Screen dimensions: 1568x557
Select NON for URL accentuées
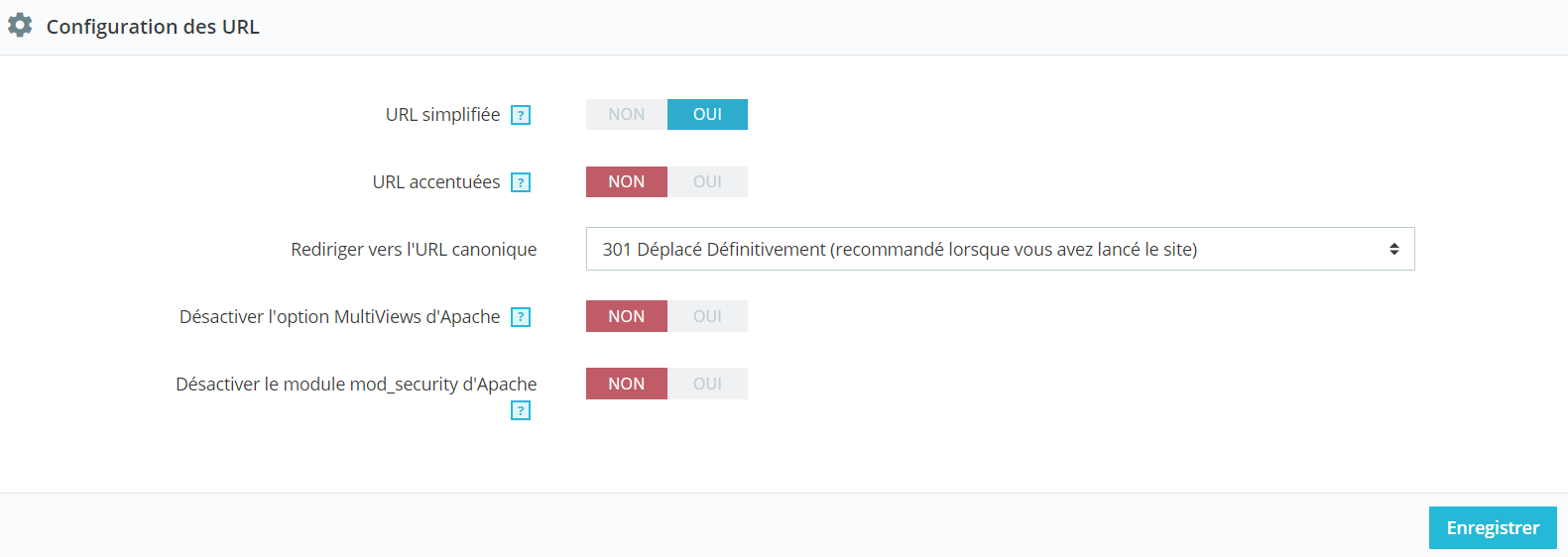click(627, 181)
